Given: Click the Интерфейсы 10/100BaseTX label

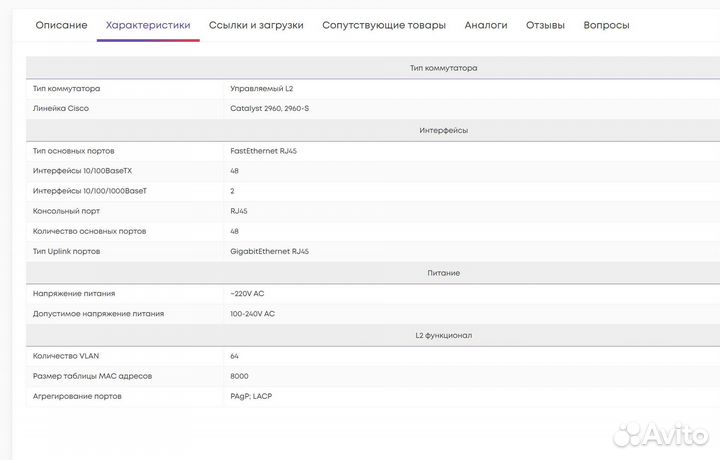Looking at the screenshot, I should [82, 171].
